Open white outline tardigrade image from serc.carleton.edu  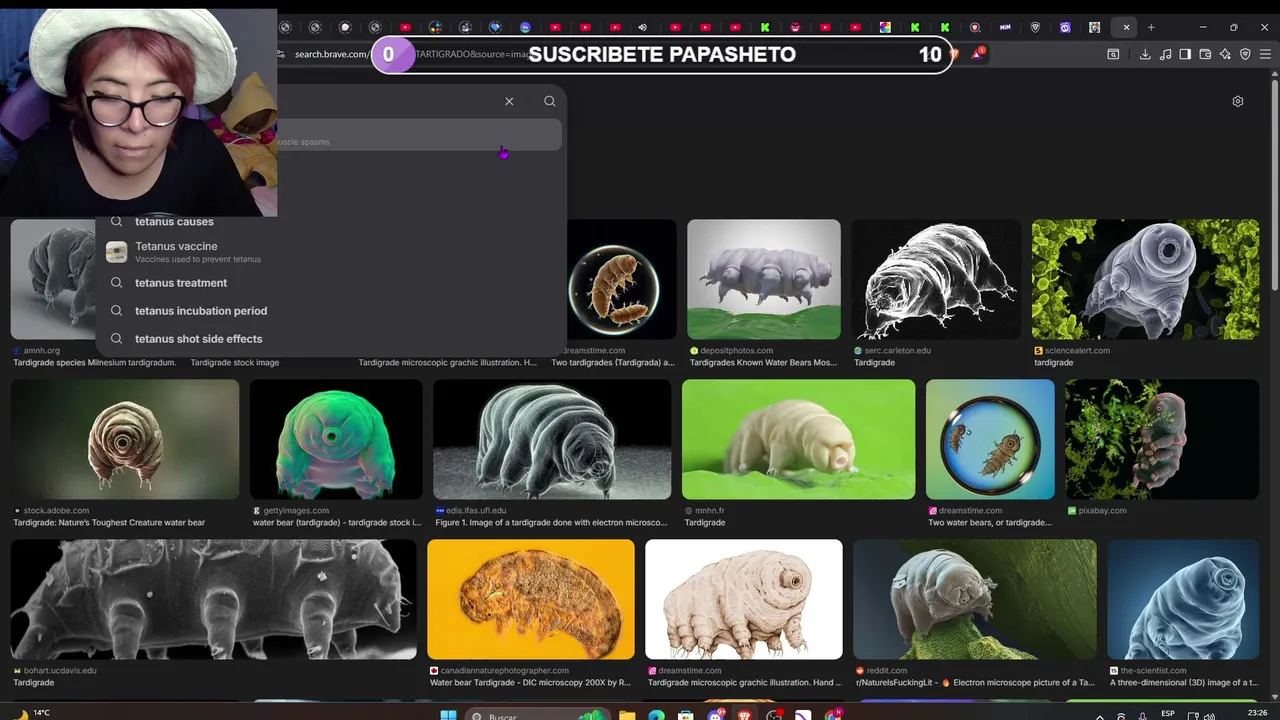pos(936,280)
